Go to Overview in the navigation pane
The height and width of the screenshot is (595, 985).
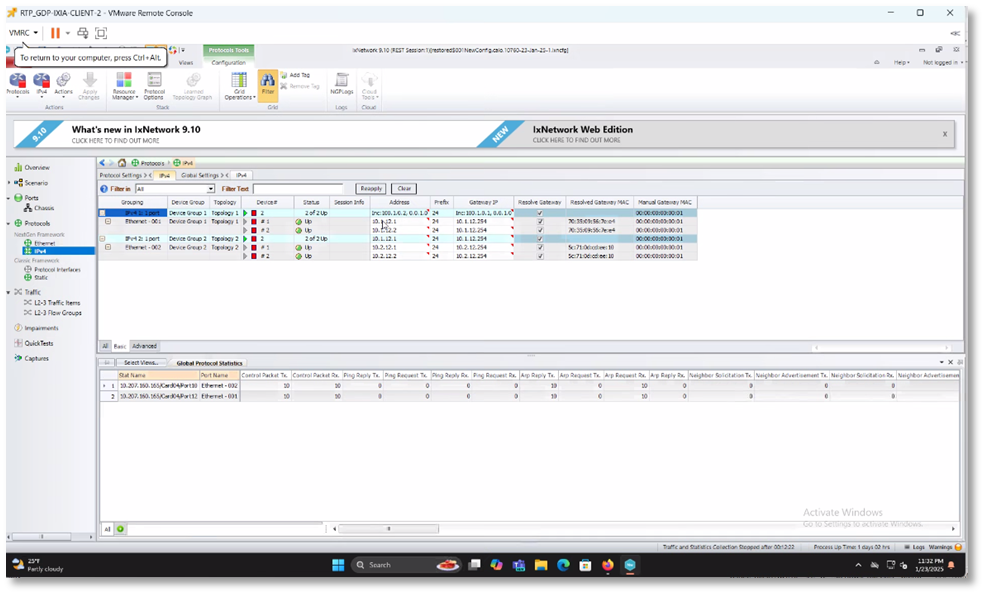(36, 168)
